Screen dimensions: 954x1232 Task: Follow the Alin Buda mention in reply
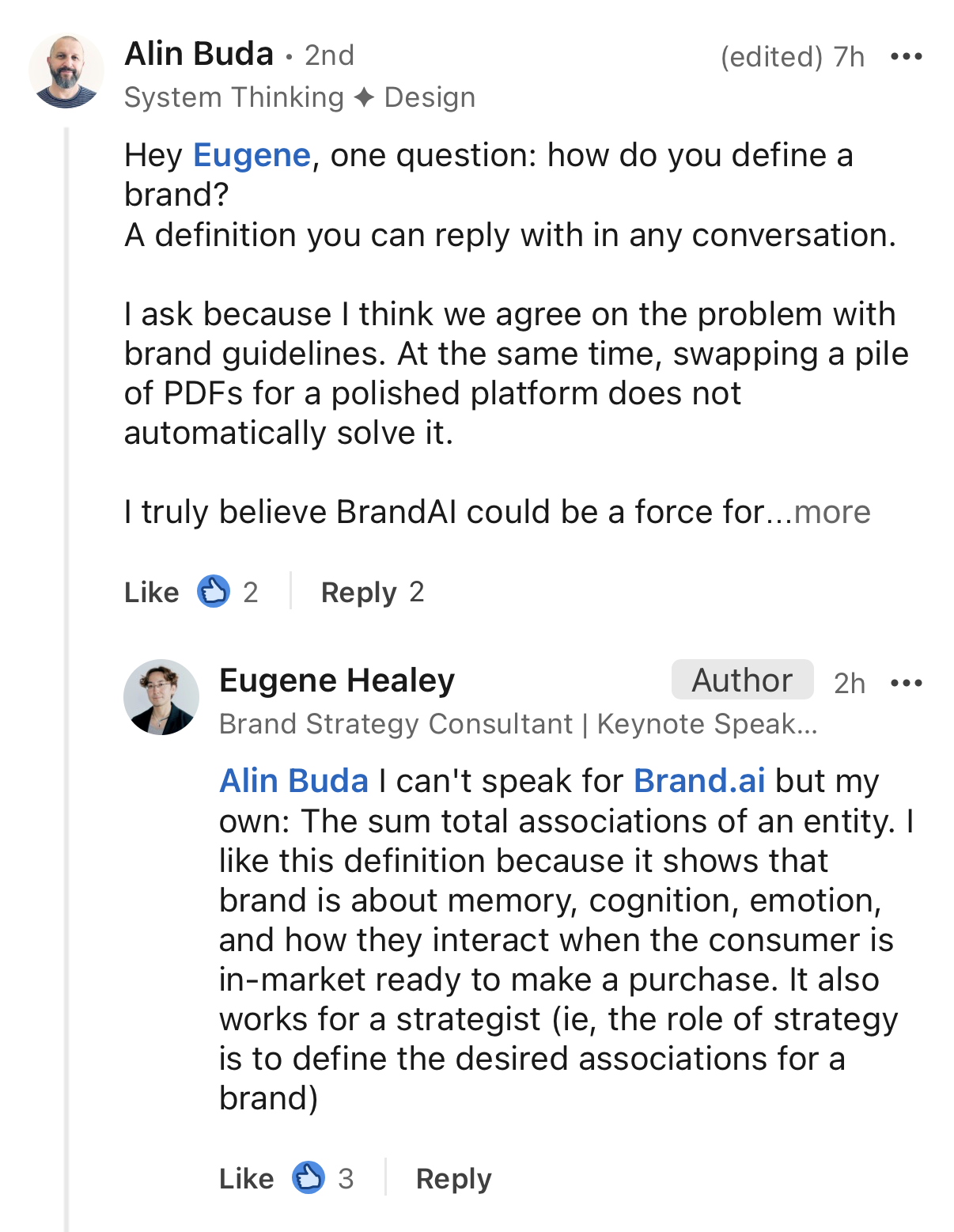(293, 781)
